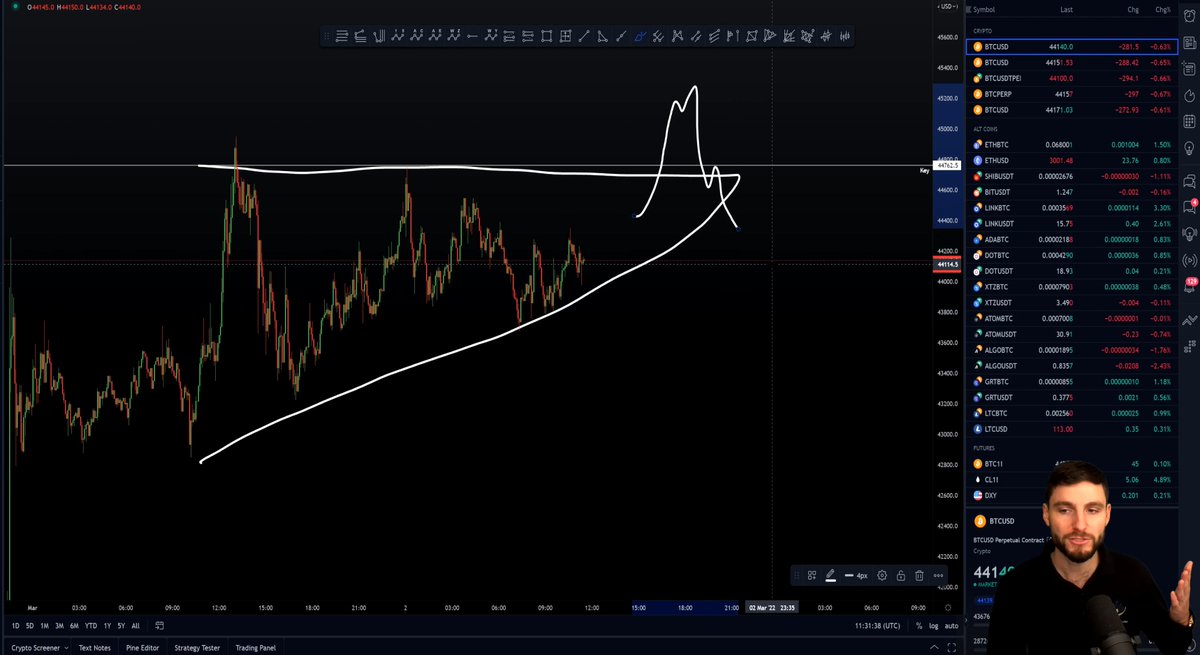Select the 1D timeframe button
Image resolution: width=1200 pixels, height=655 pixels.
14,624
